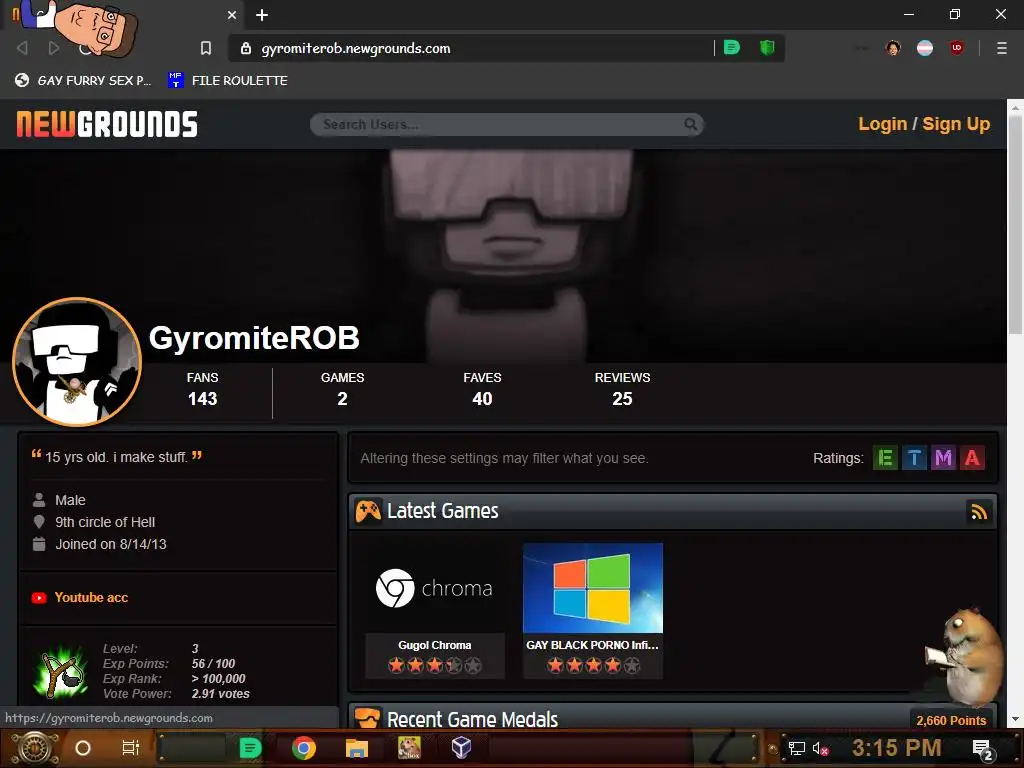Toggle the A rating filter
The image size is (1024, 768).
(972, 458)
